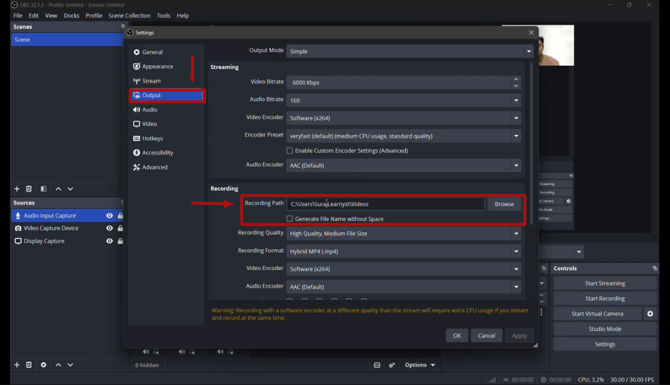
Task: Open Stream settings section
Action: pos(147,81)
